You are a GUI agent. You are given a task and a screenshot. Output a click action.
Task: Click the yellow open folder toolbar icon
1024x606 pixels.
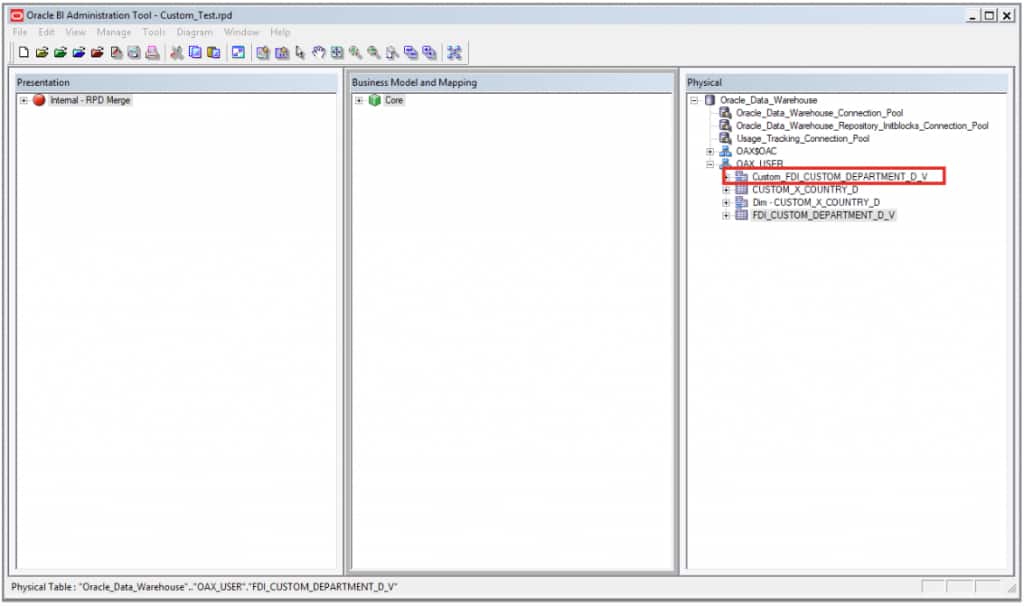tap(42, 52)
